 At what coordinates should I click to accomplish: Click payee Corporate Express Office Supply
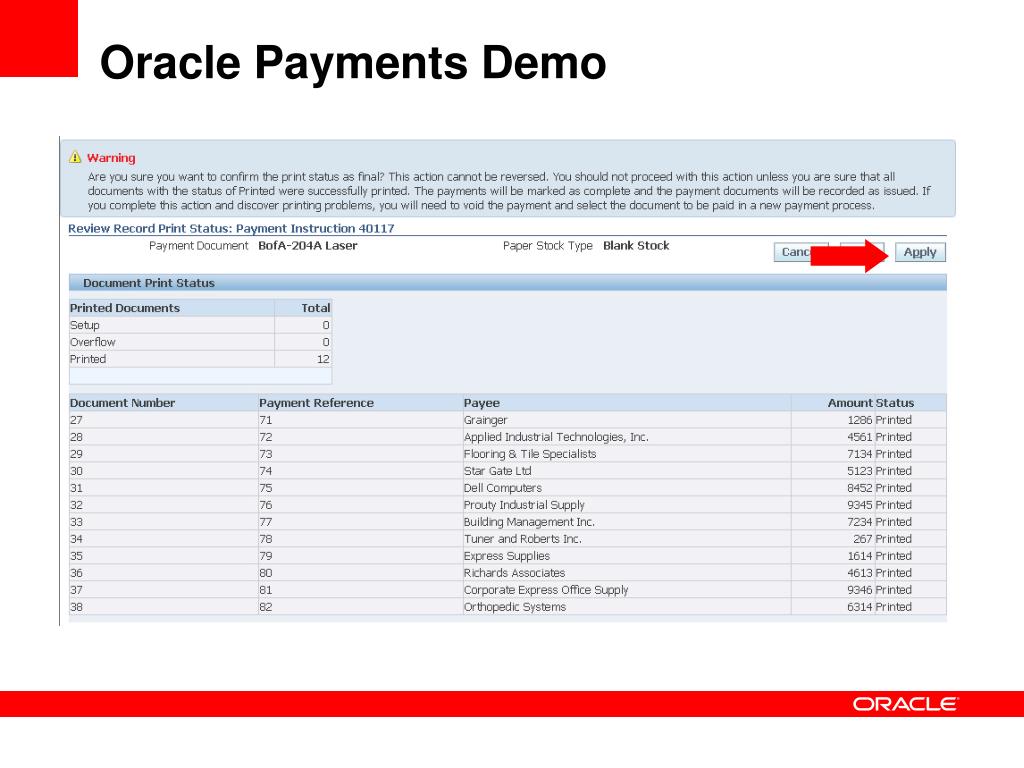click(x=546, y=590)
